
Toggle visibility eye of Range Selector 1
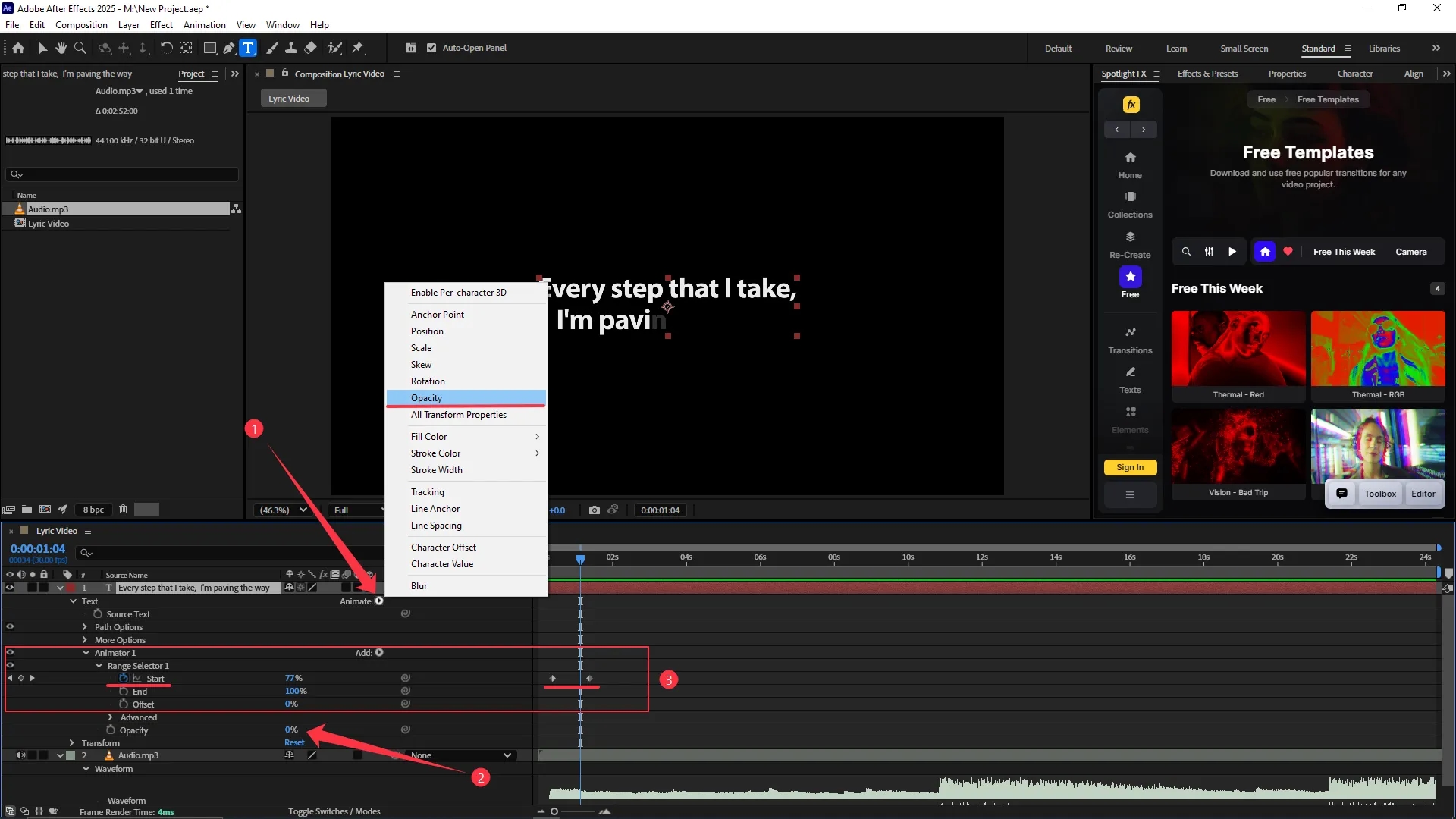[x=10, y=665]
